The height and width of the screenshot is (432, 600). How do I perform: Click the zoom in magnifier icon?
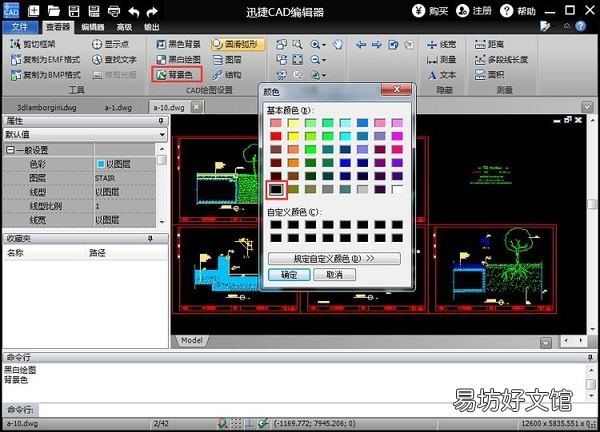coord(315,44)
